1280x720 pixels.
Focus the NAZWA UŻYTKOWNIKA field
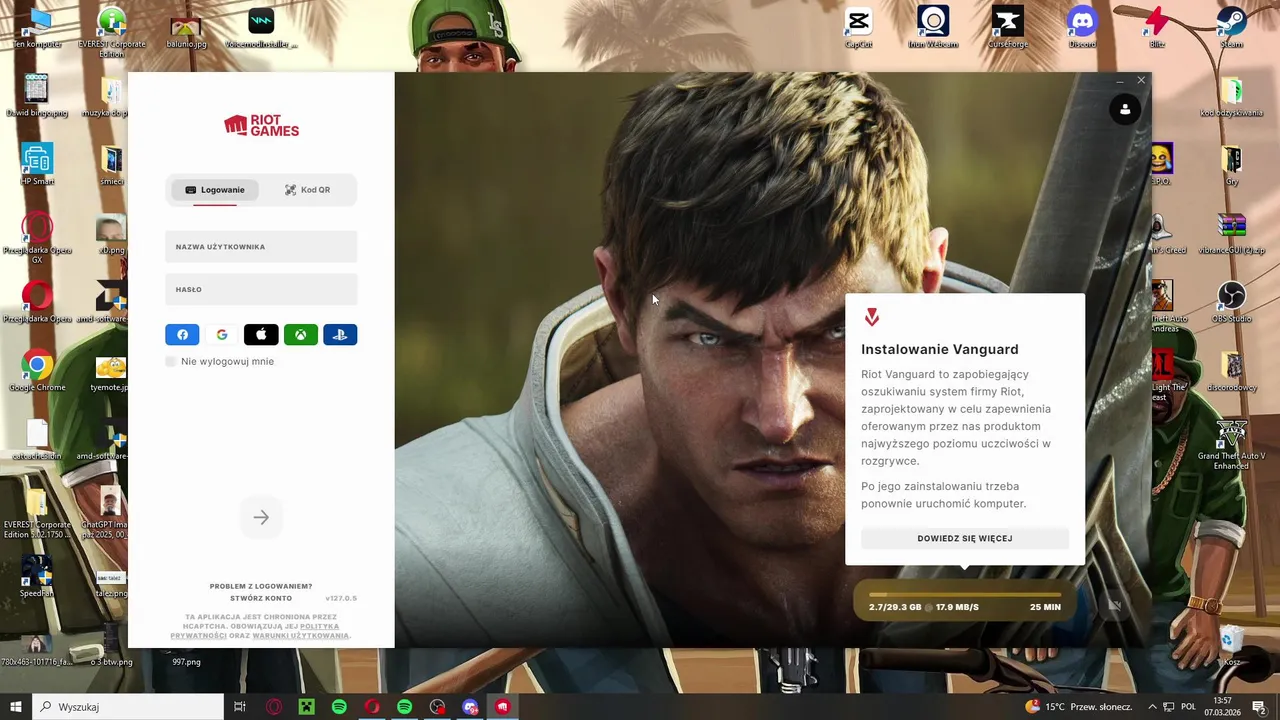tap(261, 246)
